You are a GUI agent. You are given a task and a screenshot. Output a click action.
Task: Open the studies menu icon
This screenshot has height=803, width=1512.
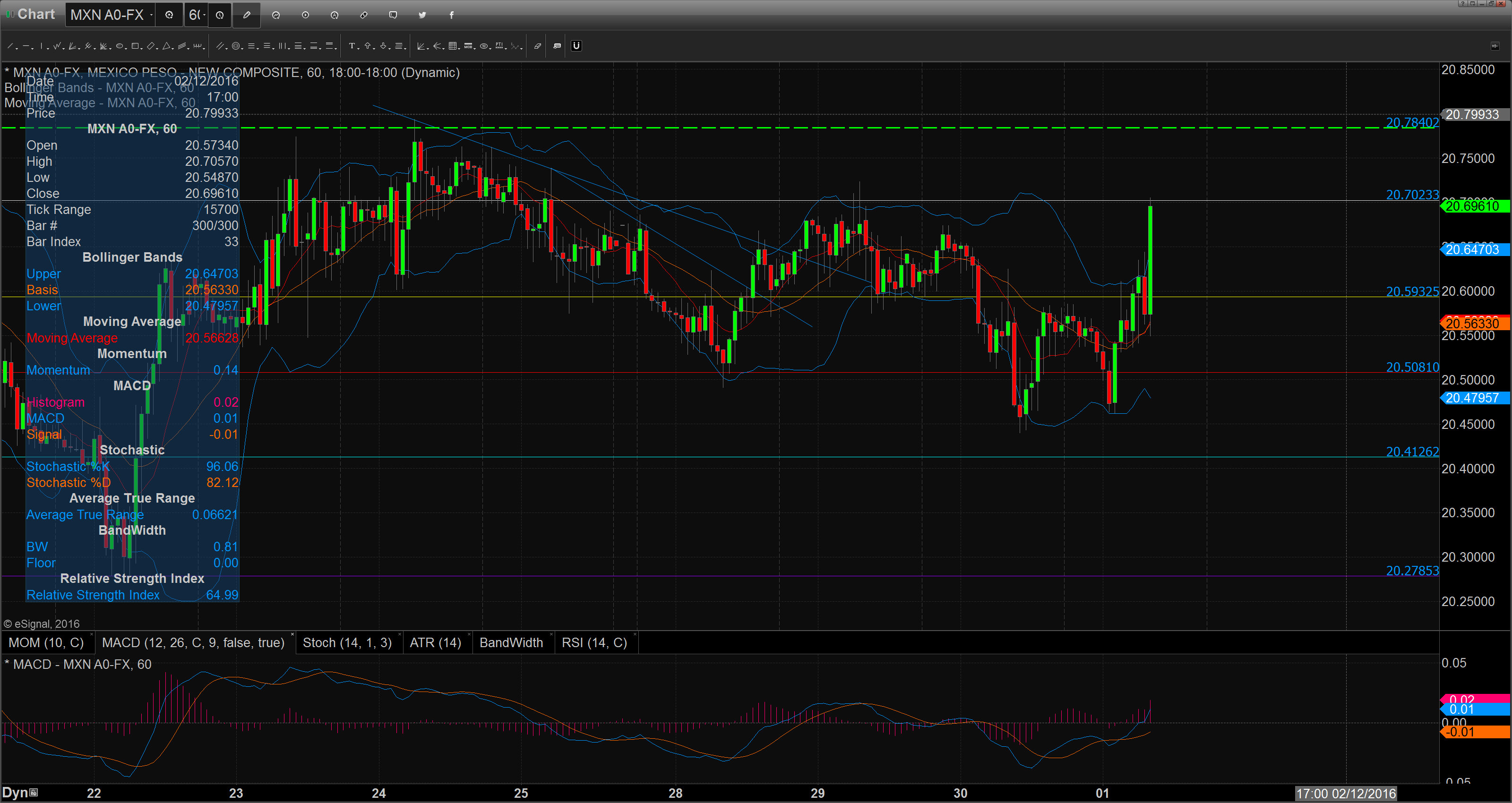(276, 15)
